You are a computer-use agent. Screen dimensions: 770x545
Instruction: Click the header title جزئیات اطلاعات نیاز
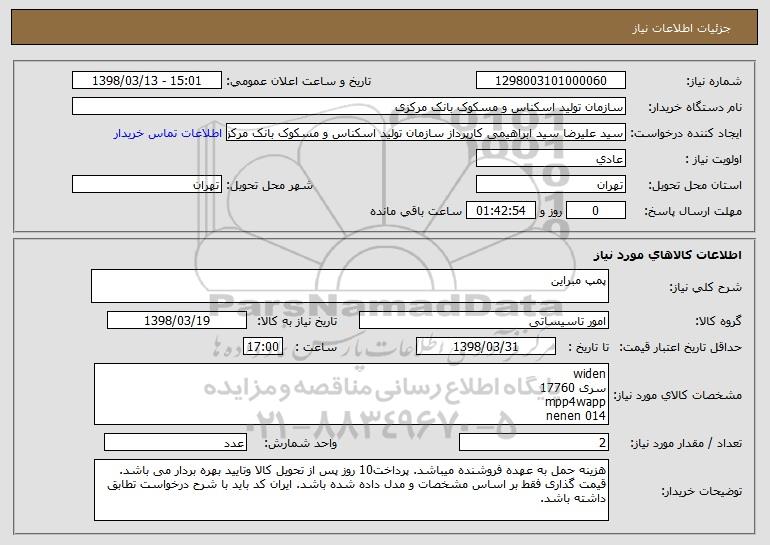coord(681,28)
